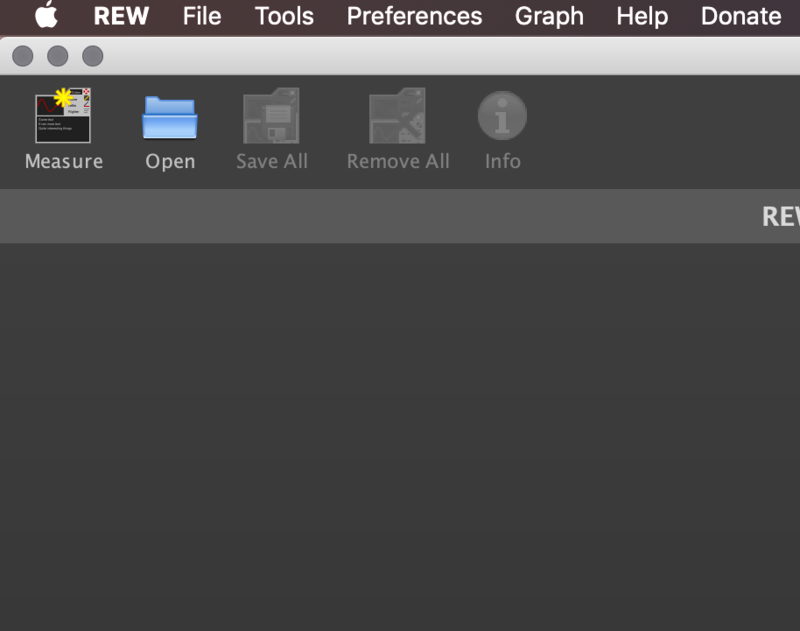Open the File menu
800x631 pixels.
click(x=202, y=16)
